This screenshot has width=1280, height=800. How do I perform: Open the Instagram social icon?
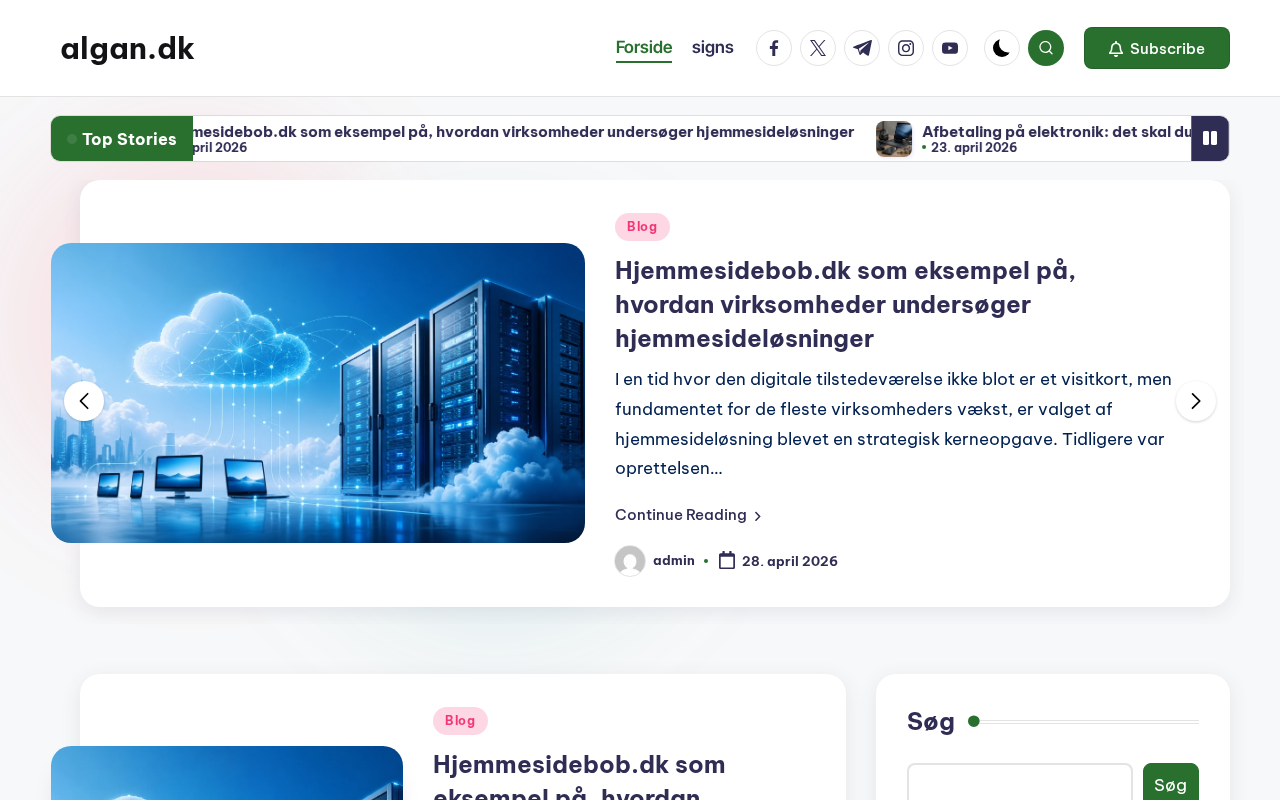pyautogui.click(x=906, y=48)
